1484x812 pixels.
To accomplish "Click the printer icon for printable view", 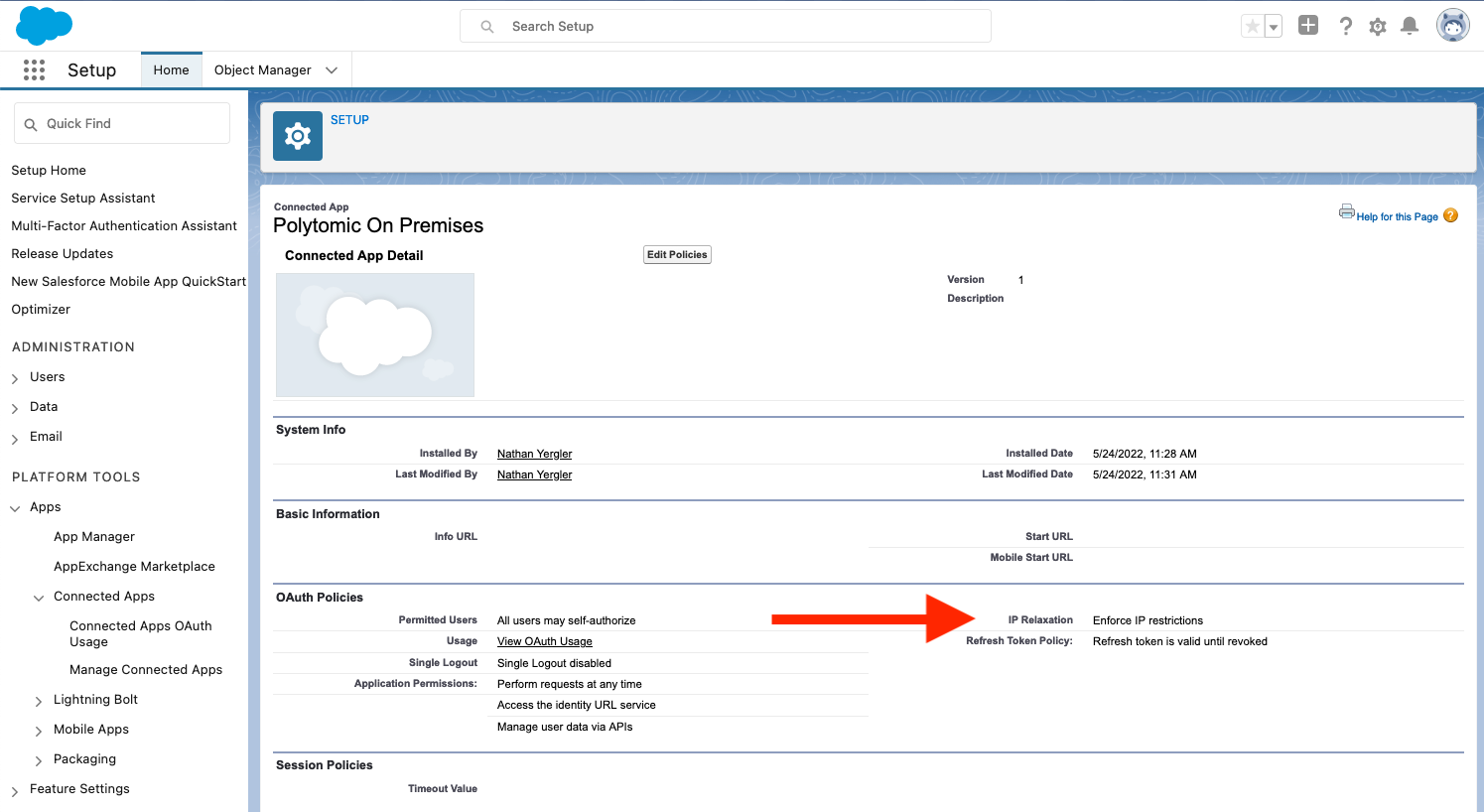I will click(1347, 211).
